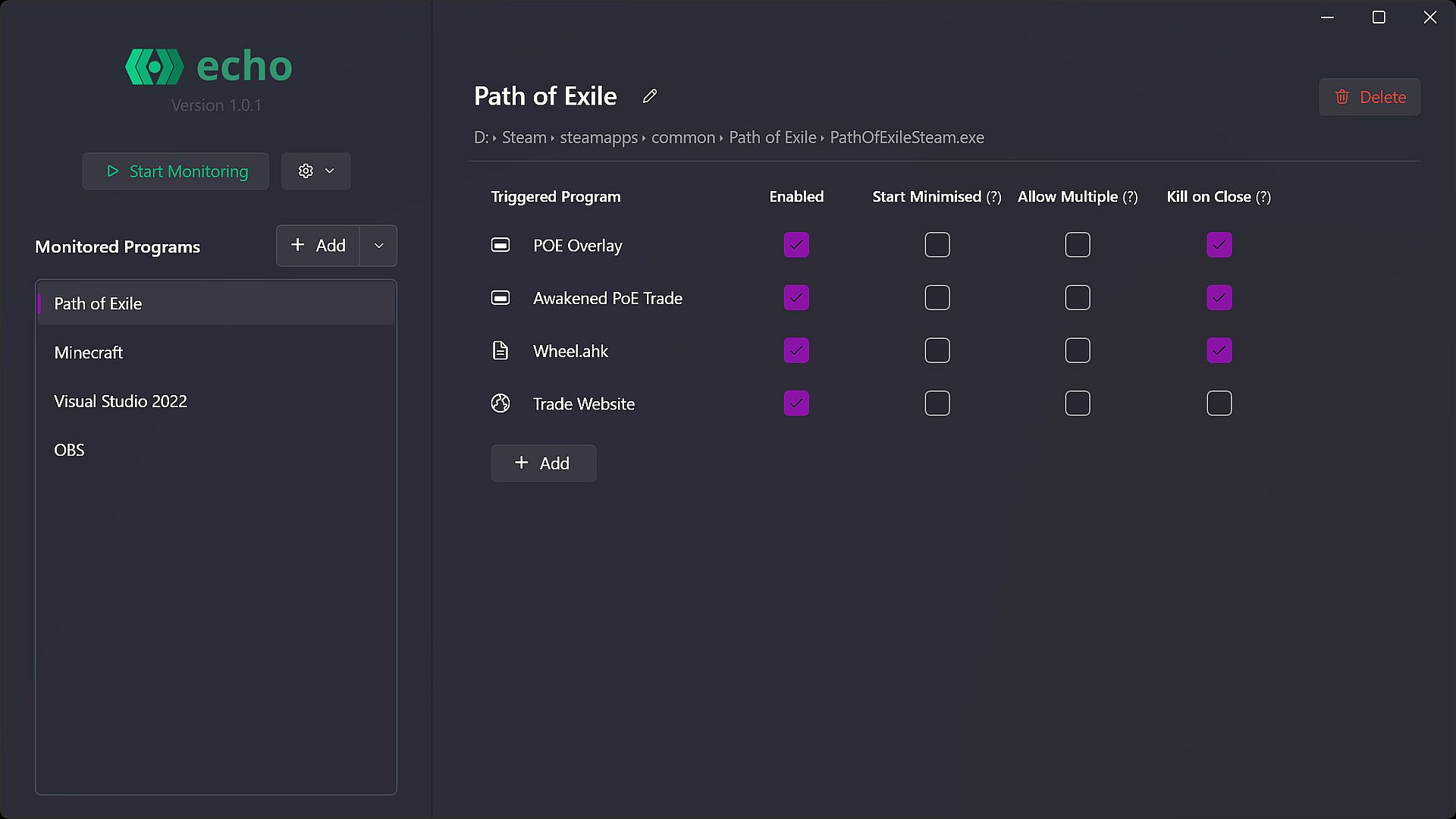Click the Wheel.ahk file icon
The height and width of the screenshot is (819, 1456).
click(x=500, y=350)
